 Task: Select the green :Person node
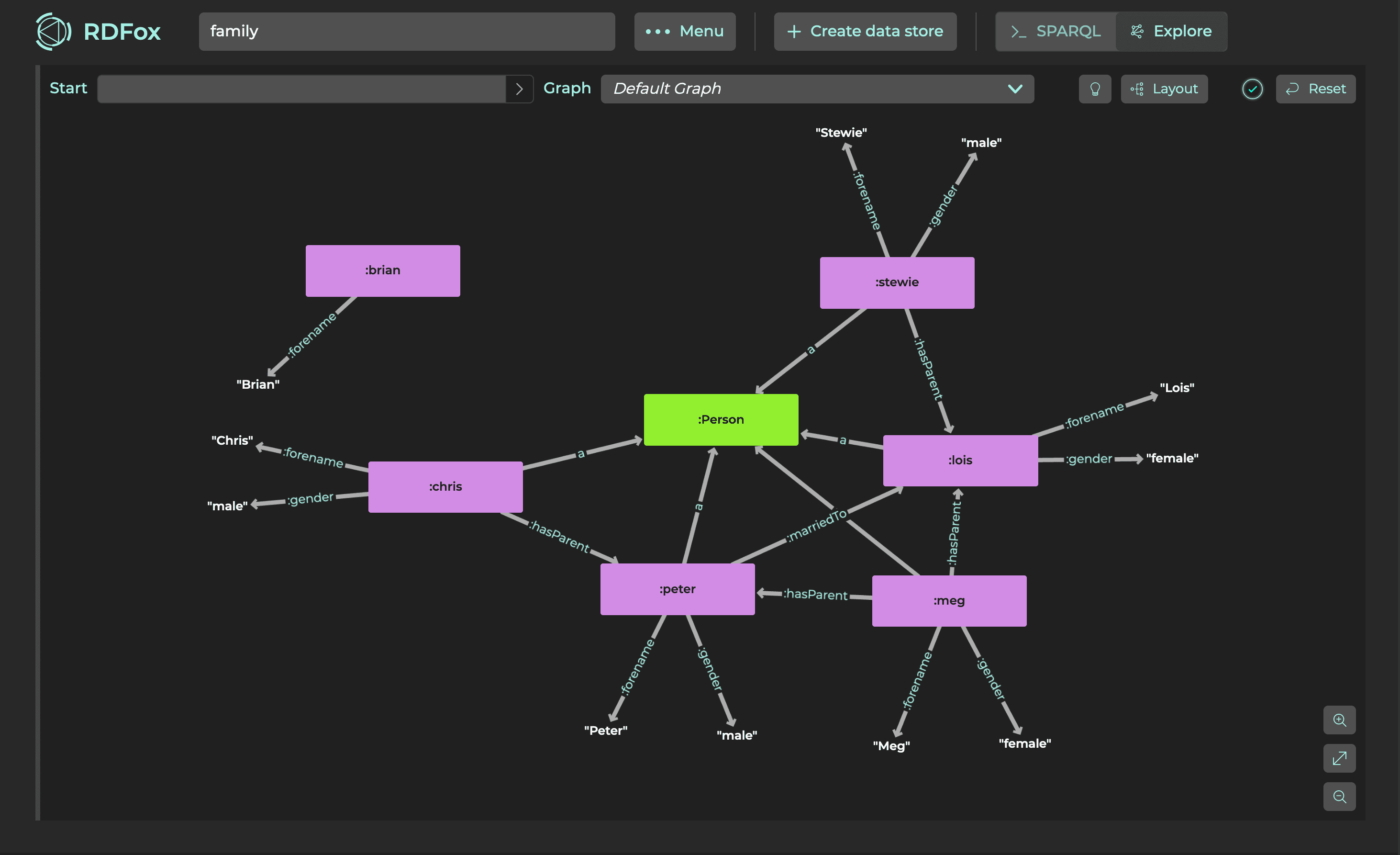(x=721, y=419)
